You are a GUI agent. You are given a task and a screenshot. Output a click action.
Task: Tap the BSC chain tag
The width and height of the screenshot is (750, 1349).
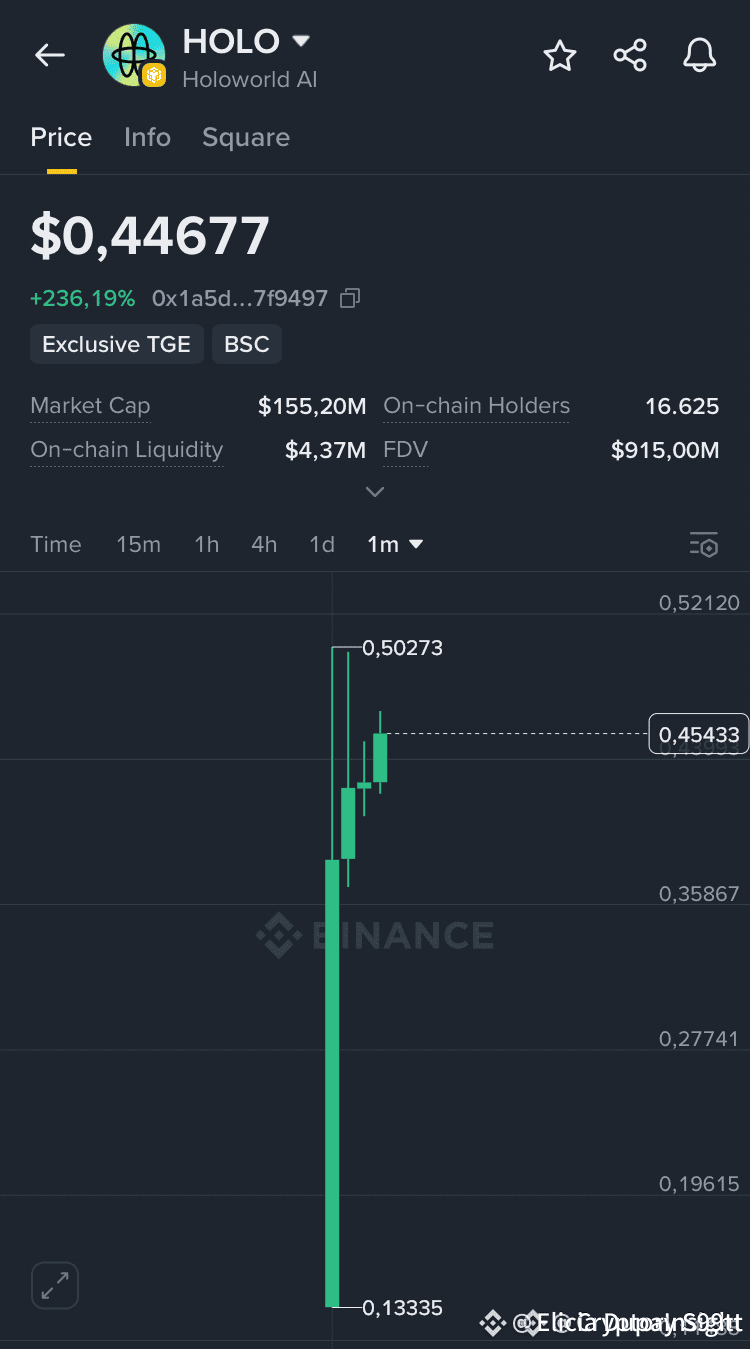[247, 345]
